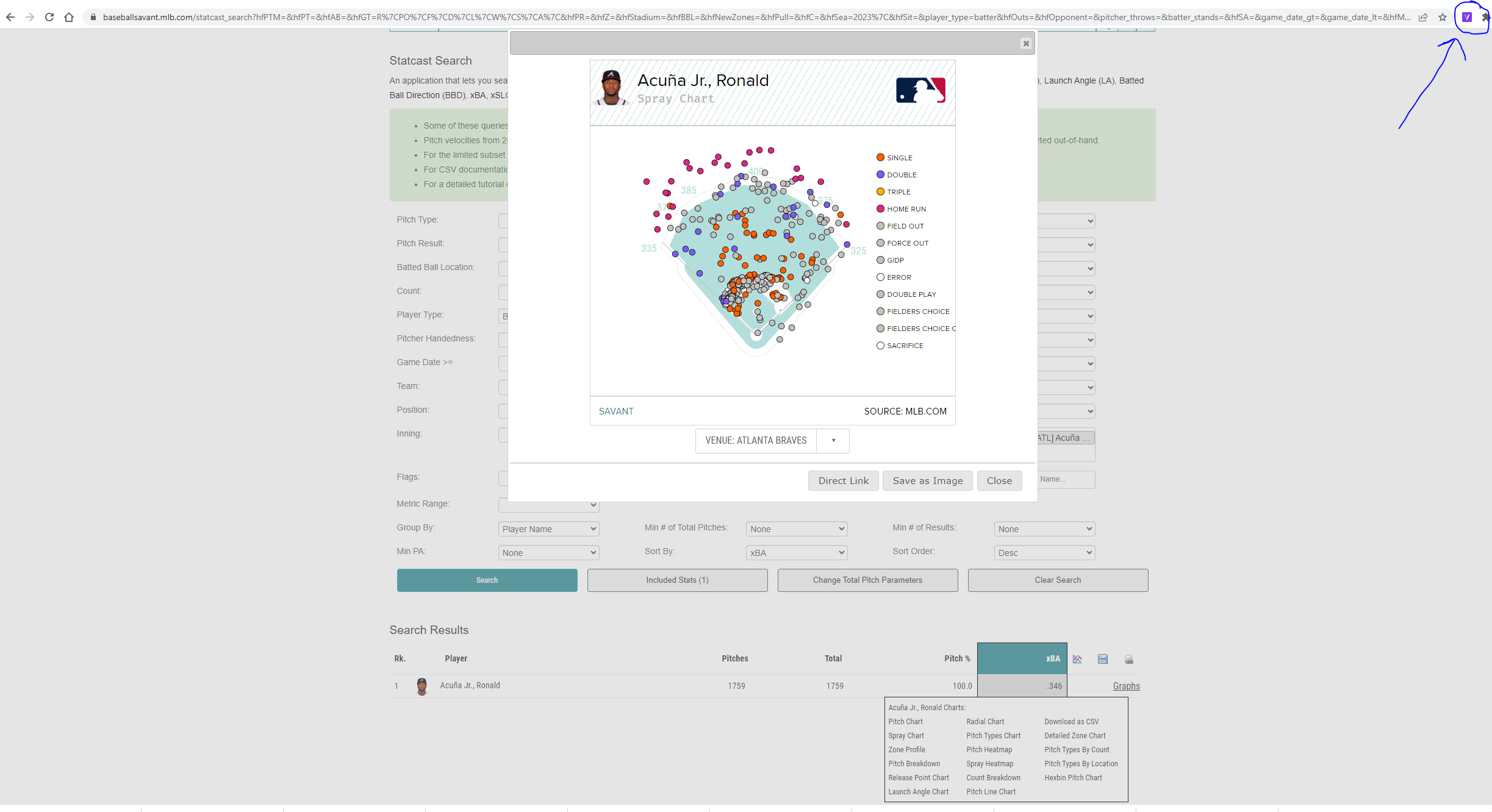Image resolution: width=1492 pixels, height=812 pixels.
Task: Click the DOUBLE purple legend swatch
Action: pos(880,175)
